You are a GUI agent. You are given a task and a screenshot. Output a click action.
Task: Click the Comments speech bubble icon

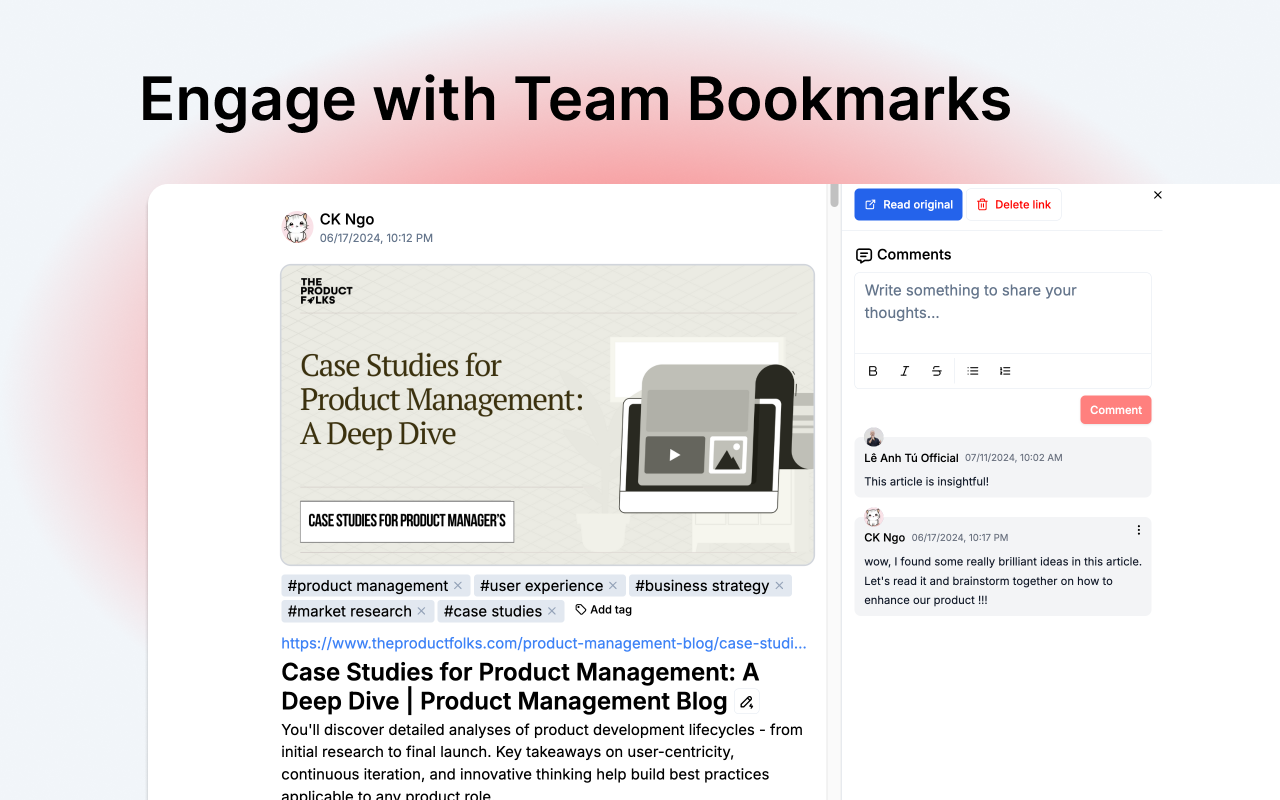click(x=863, y=254)
